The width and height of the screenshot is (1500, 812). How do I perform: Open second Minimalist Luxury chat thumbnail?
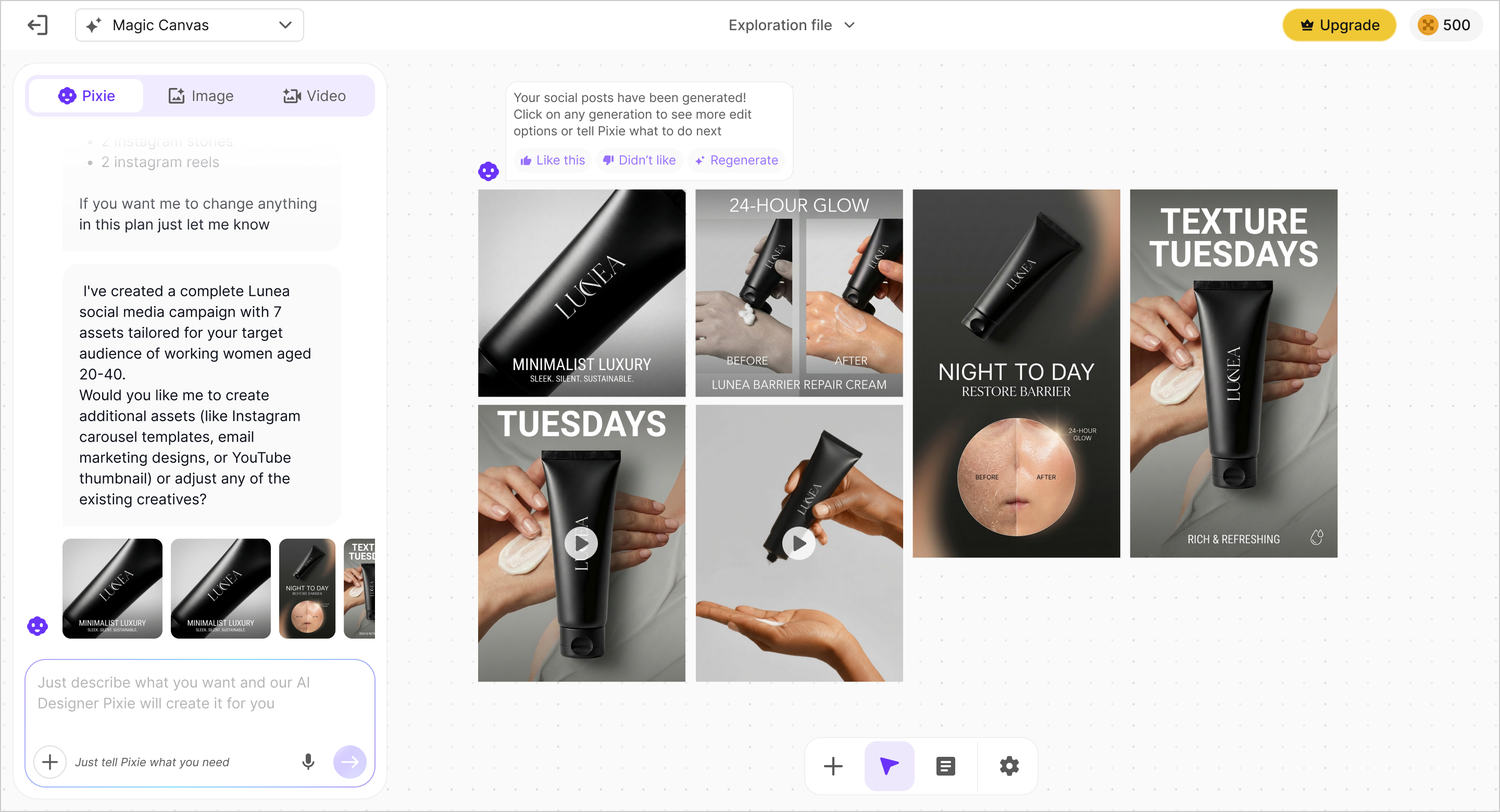pos(221,589)
